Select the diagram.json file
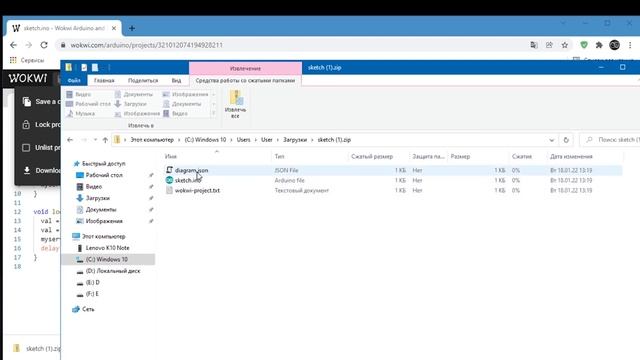This screenshot has height=360, width=640. point(191,170)
